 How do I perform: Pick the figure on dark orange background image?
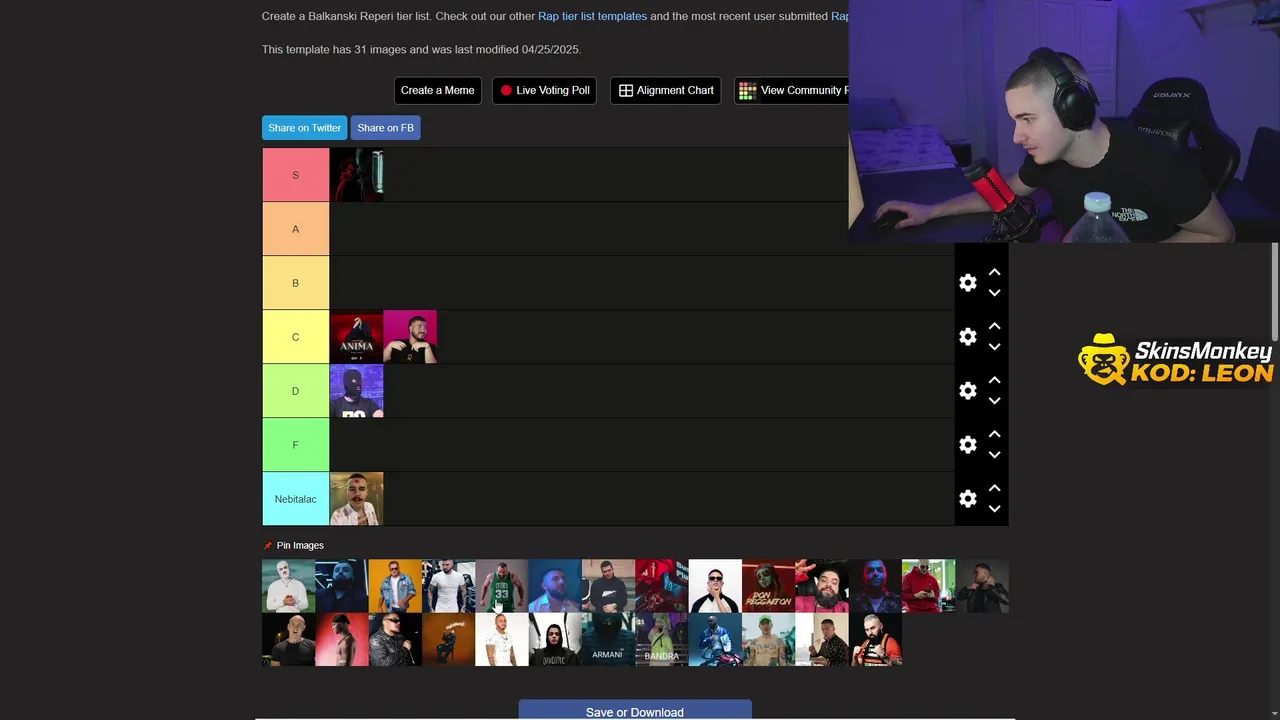click(448, 639)
